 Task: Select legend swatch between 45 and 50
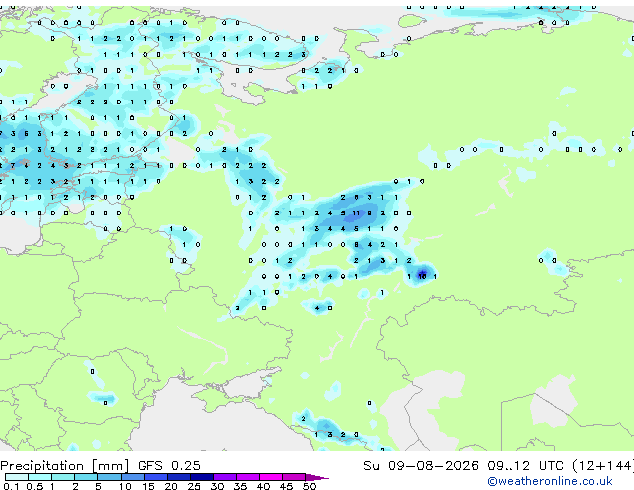(x=294, y=477)
